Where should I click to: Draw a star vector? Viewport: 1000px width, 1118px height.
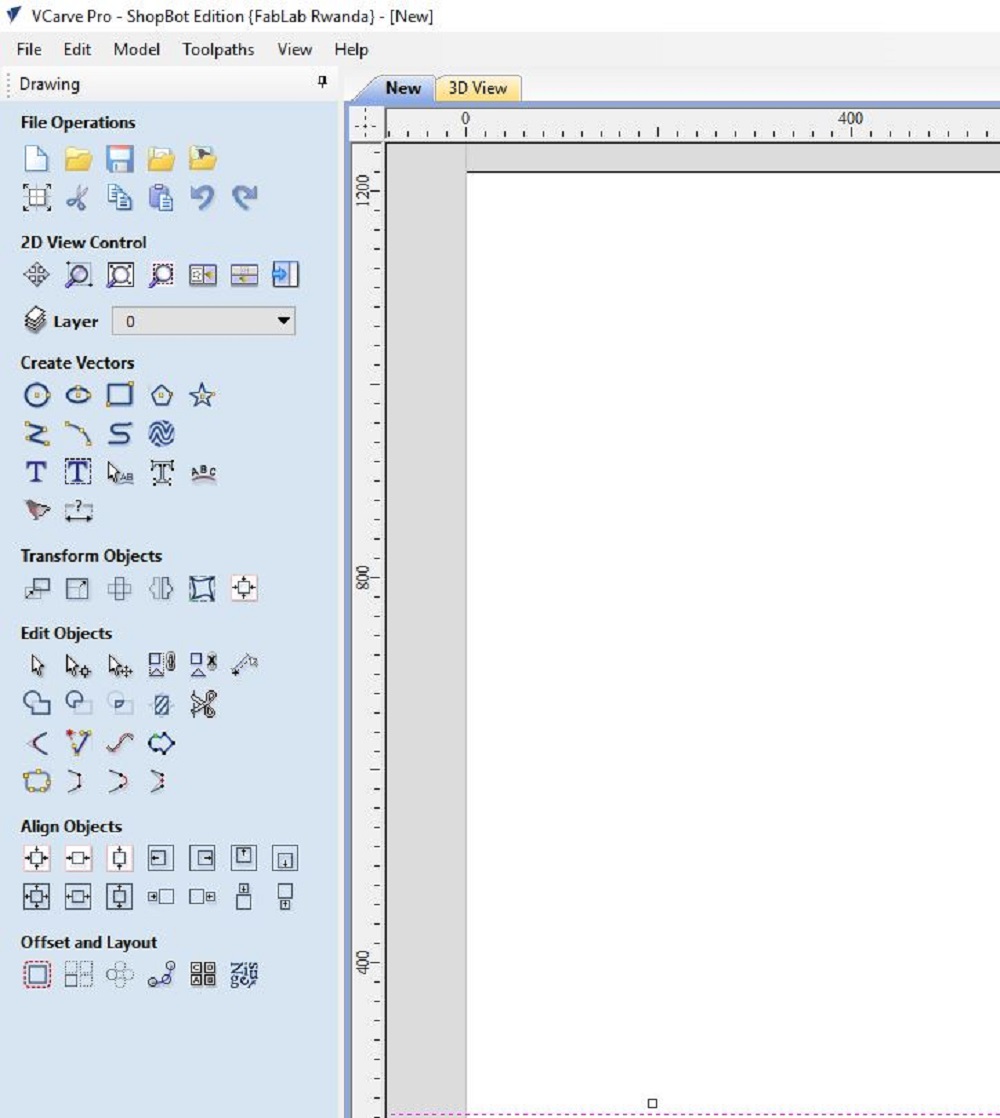tap(202, 395)
